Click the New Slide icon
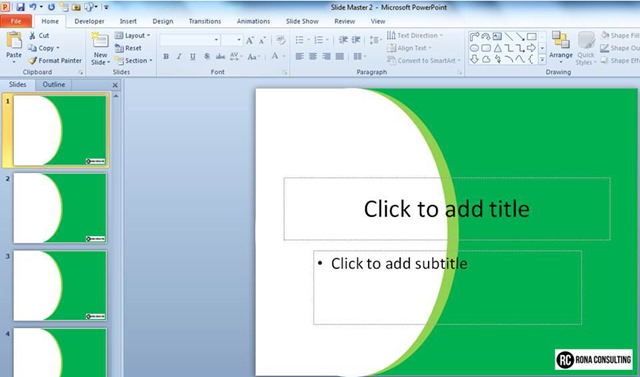640x377 pixels. 100,40
